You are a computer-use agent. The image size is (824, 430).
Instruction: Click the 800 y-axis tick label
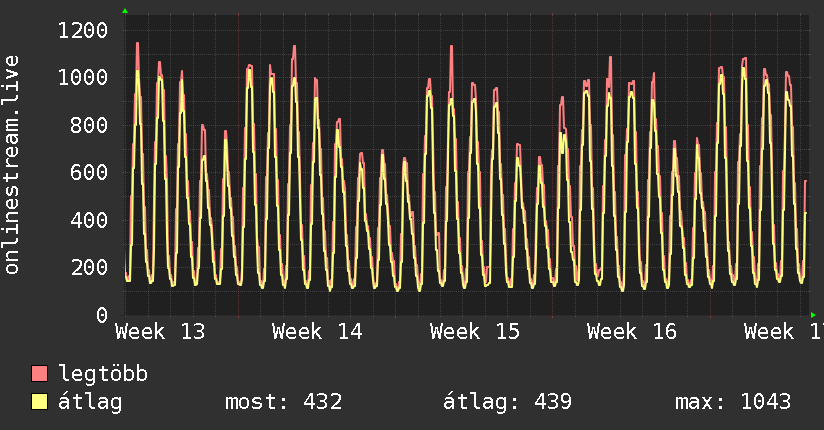click(89, 125)
